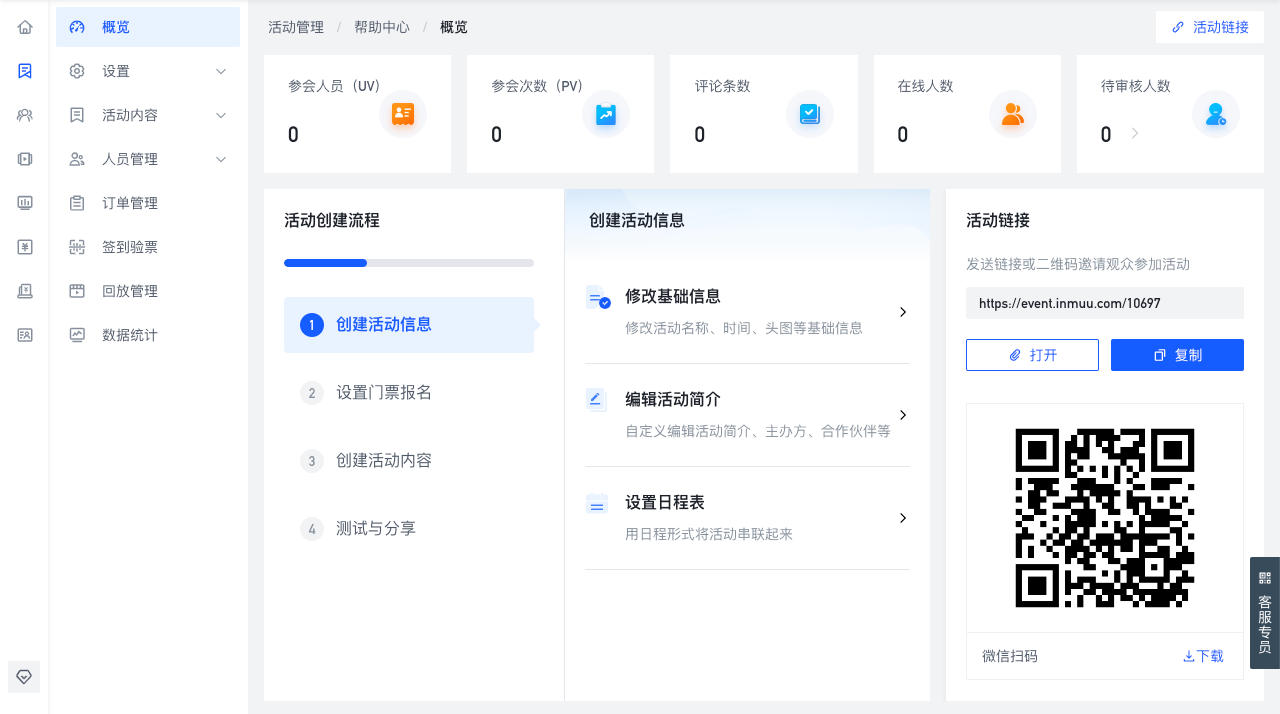Viewport: 1280px width, 714px height.
Task: Copy the link with the 复制 button
Action: point(1177,355)
